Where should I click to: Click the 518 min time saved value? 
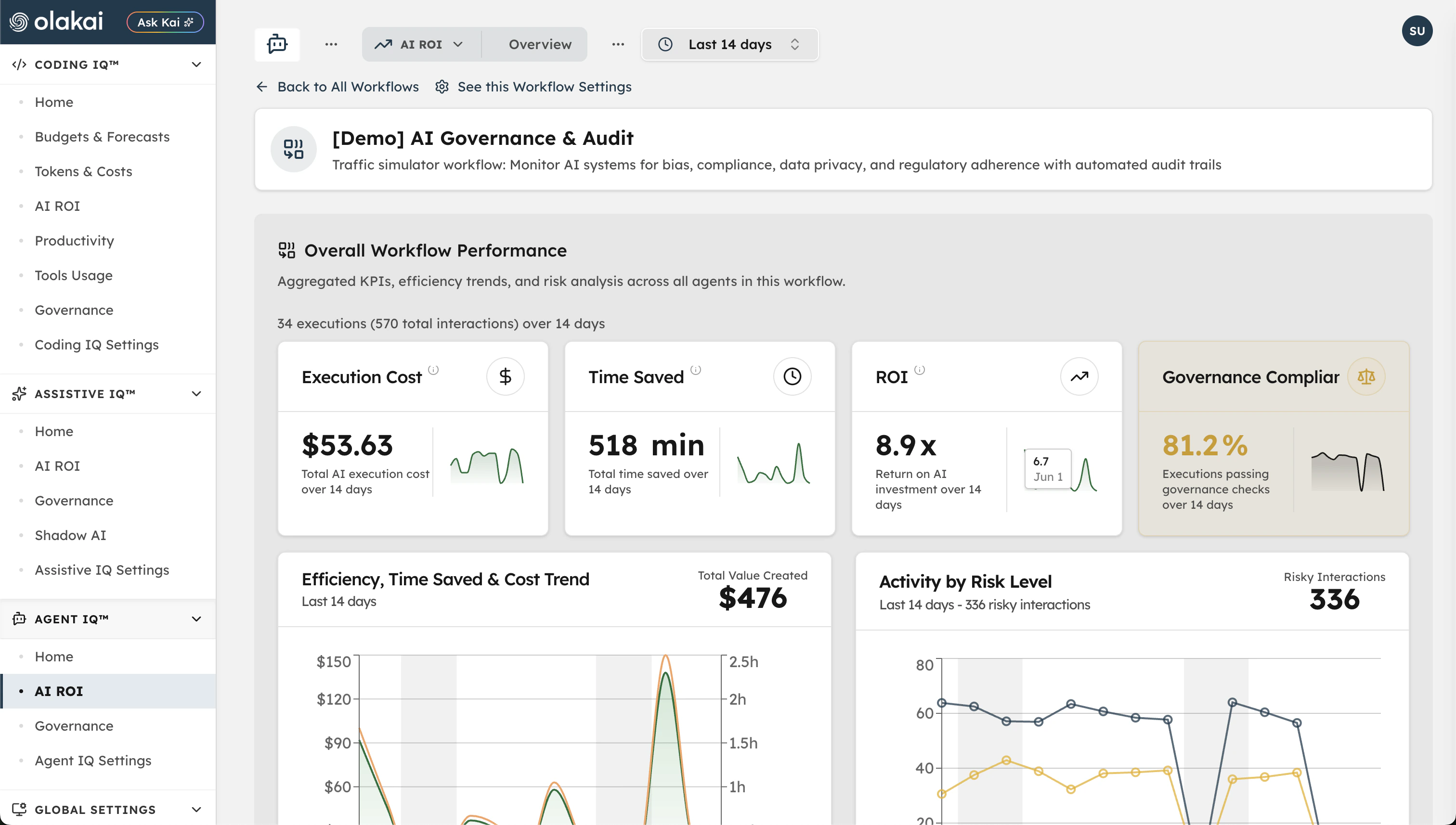point(646,445)
